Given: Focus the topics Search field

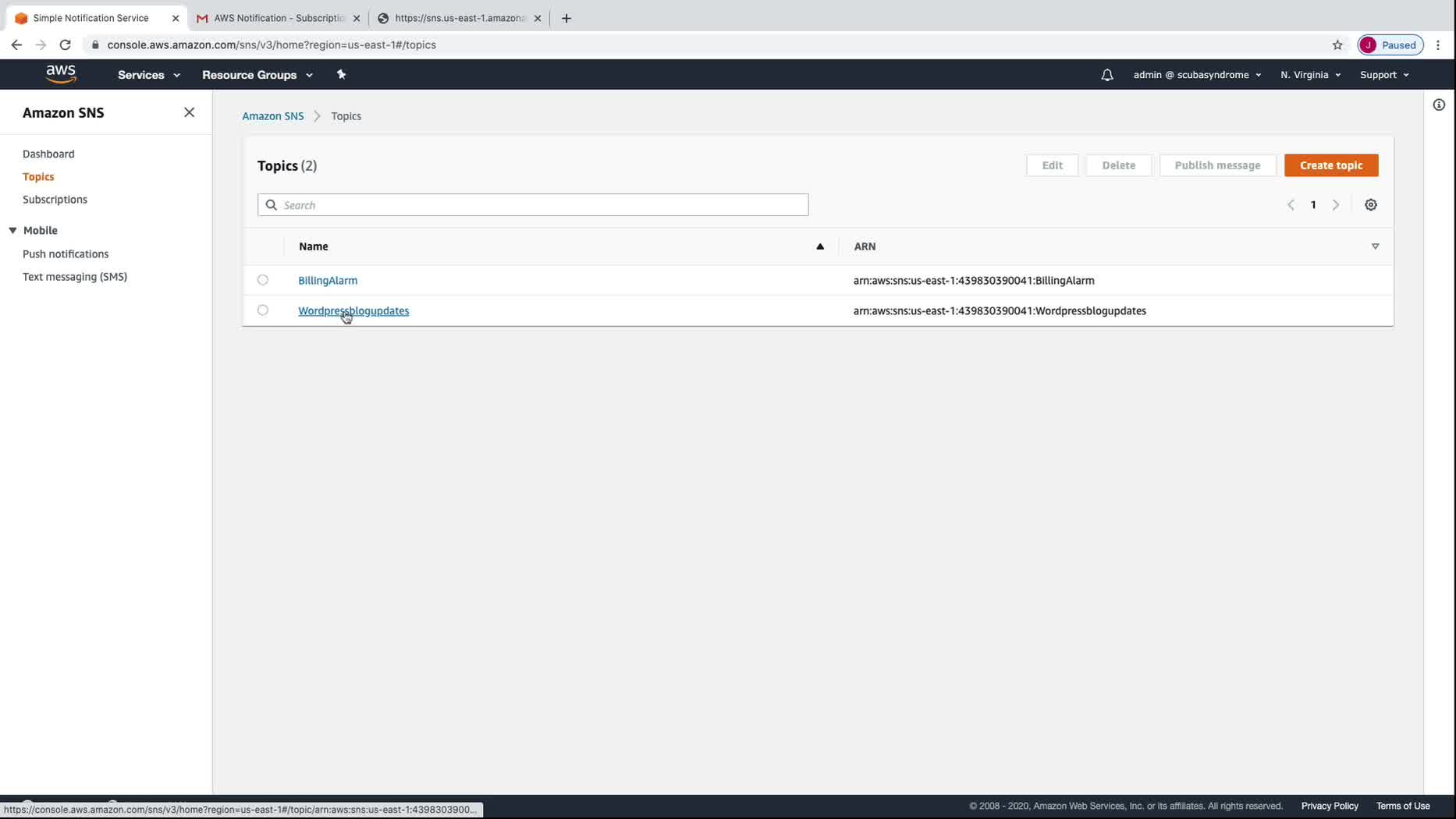Looking at the screenshot, I should (x=533, y=205).
